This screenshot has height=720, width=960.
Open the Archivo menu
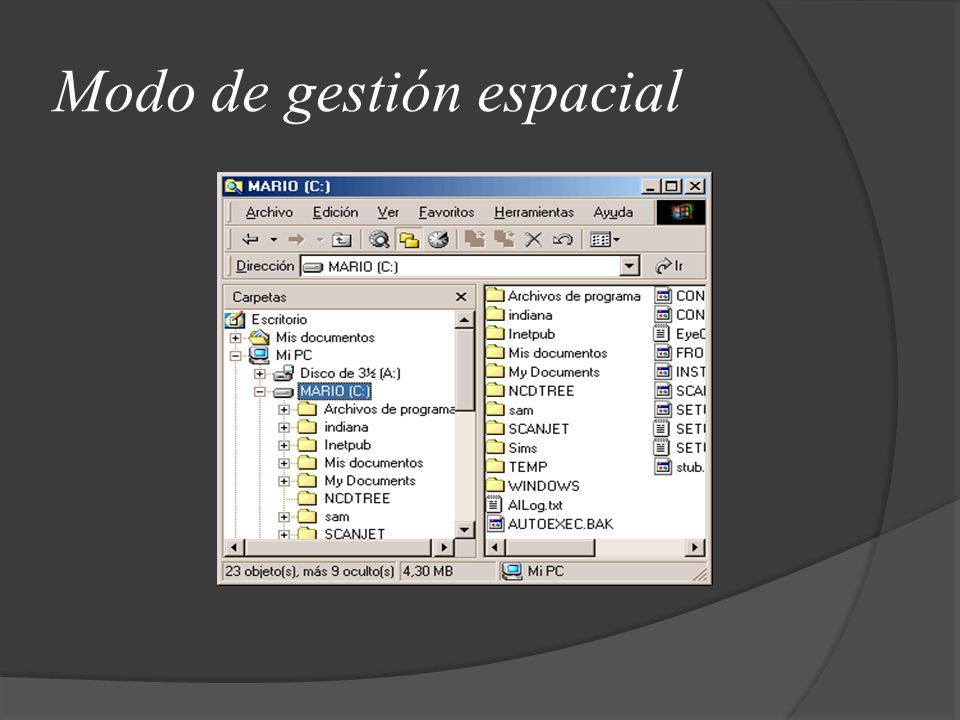(x=269, y=212)
